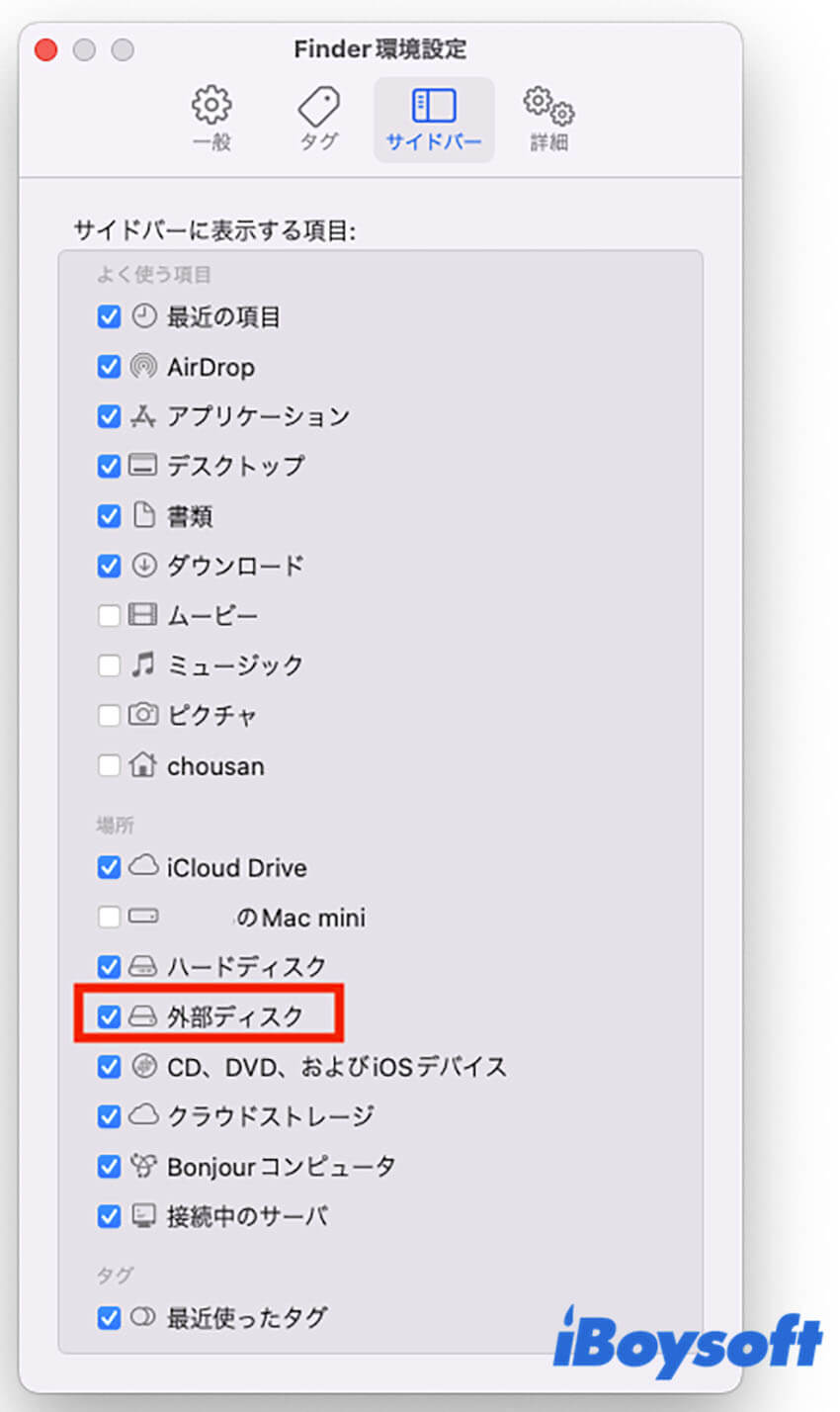
Task: Select the AirDrop icon in the list
Action: point(143,367)
